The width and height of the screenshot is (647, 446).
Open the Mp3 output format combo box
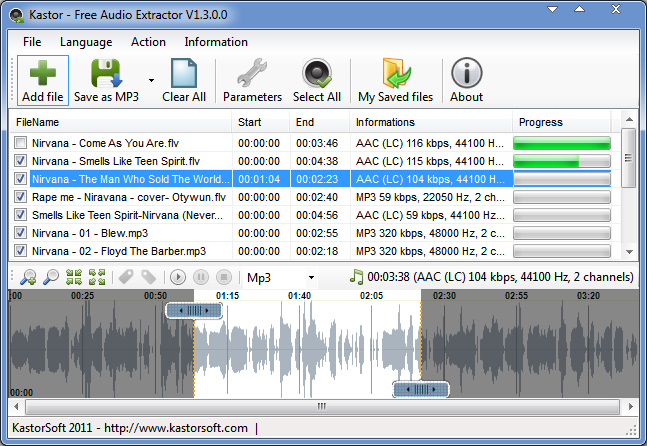pos(280,278)
